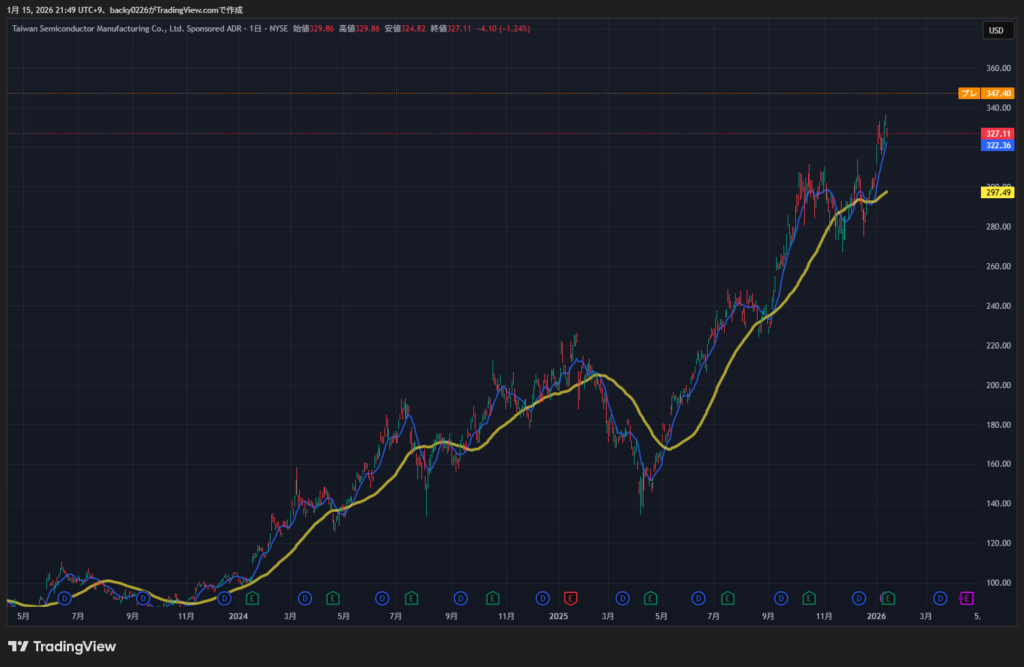Click the TradingView logo at bottom left
The height and width of the screenshot is (667, 1024).
click(x=61, y=646)
